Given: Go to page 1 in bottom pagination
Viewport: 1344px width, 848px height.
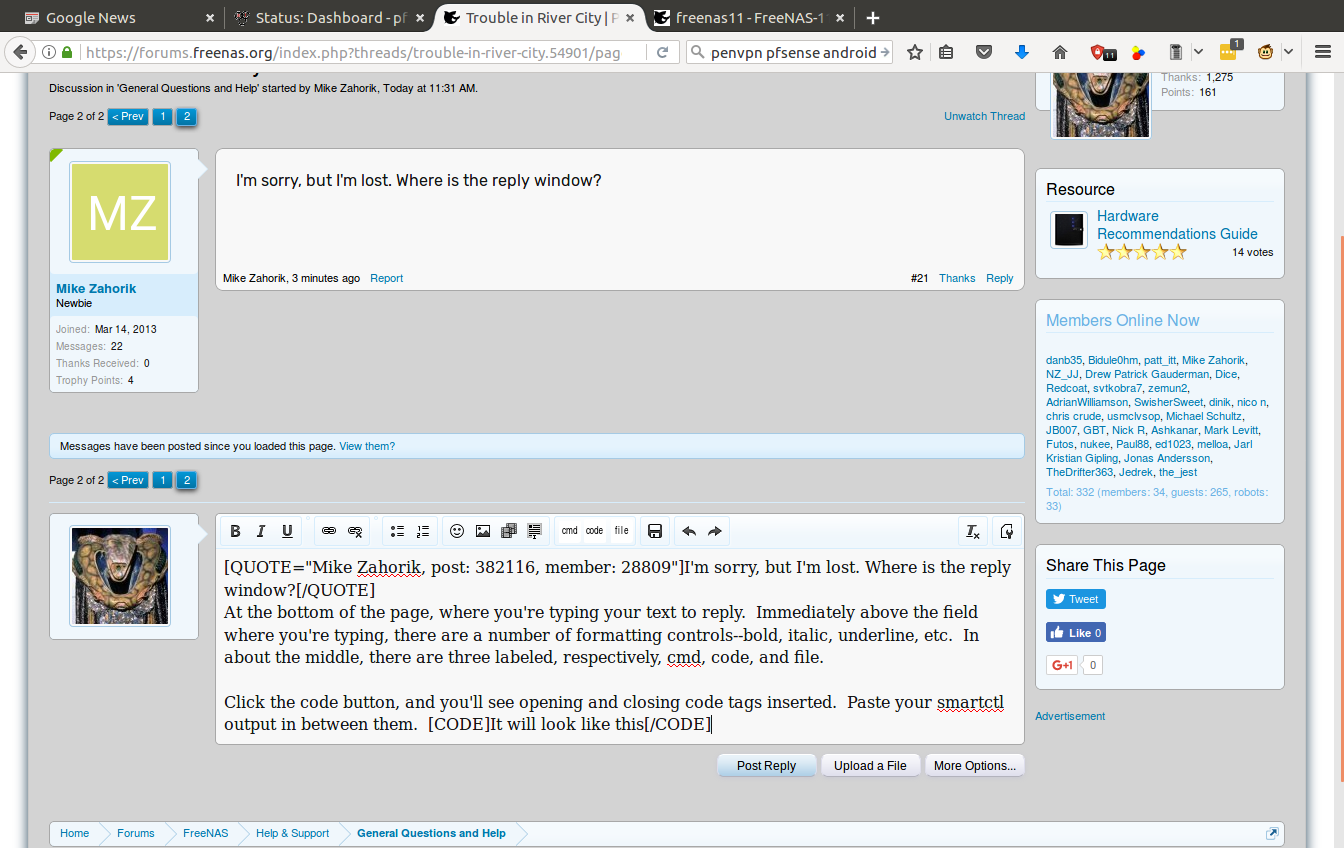Looking at the screenshot, I should coord(162,480).
